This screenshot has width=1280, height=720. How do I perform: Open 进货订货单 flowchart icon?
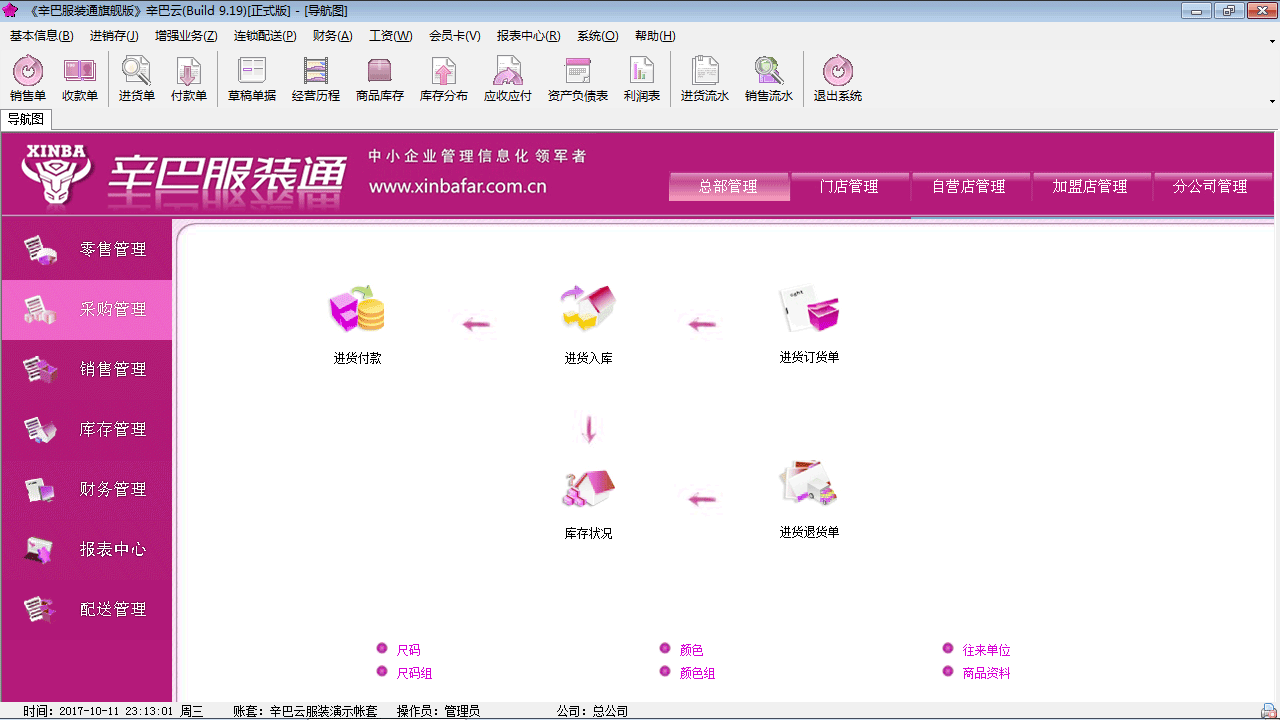[809, 324]
